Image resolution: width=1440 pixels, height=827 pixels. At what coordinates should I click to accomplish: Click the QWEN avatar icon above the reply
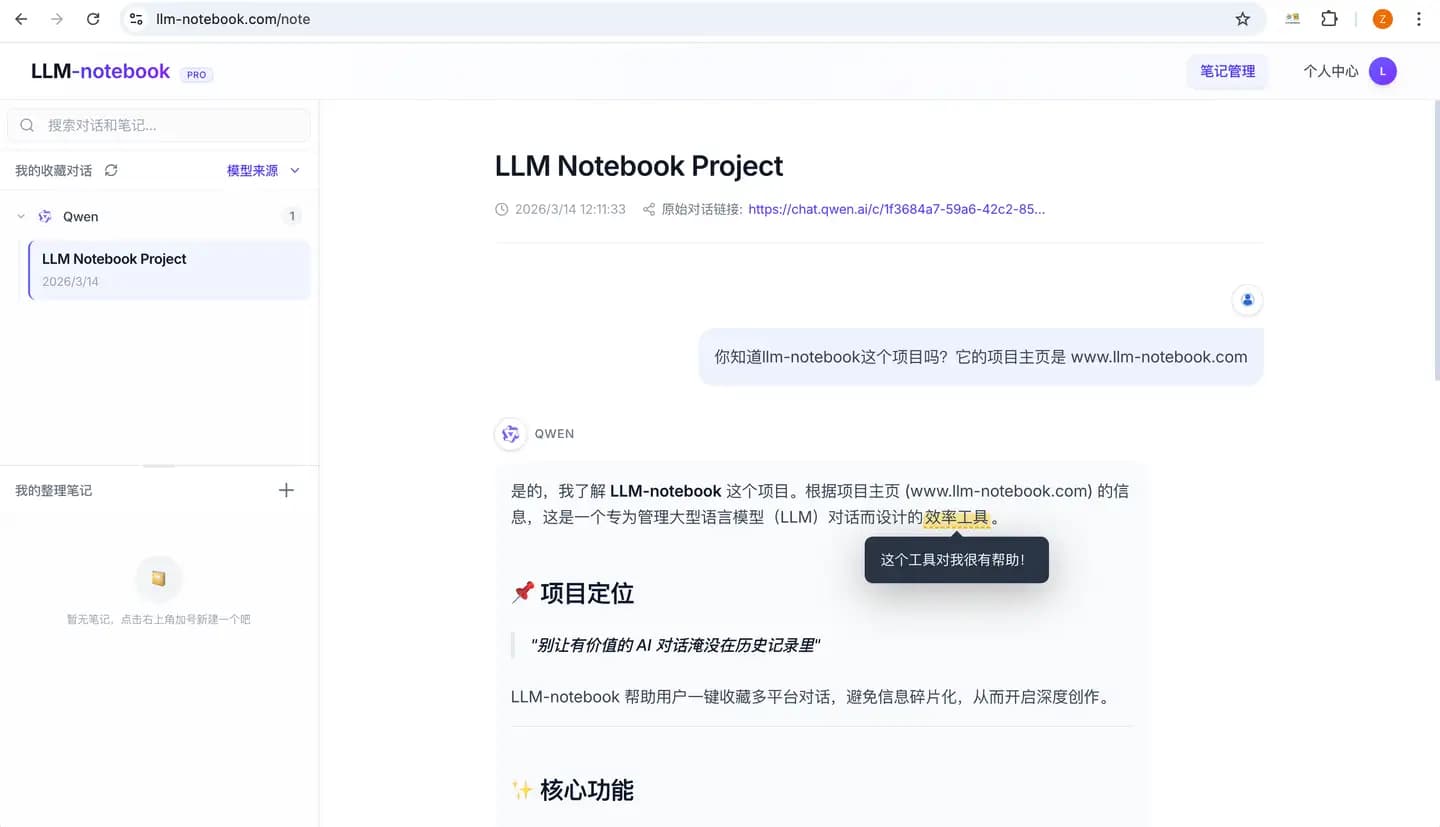pyautogui.click(x=511, y=434)
